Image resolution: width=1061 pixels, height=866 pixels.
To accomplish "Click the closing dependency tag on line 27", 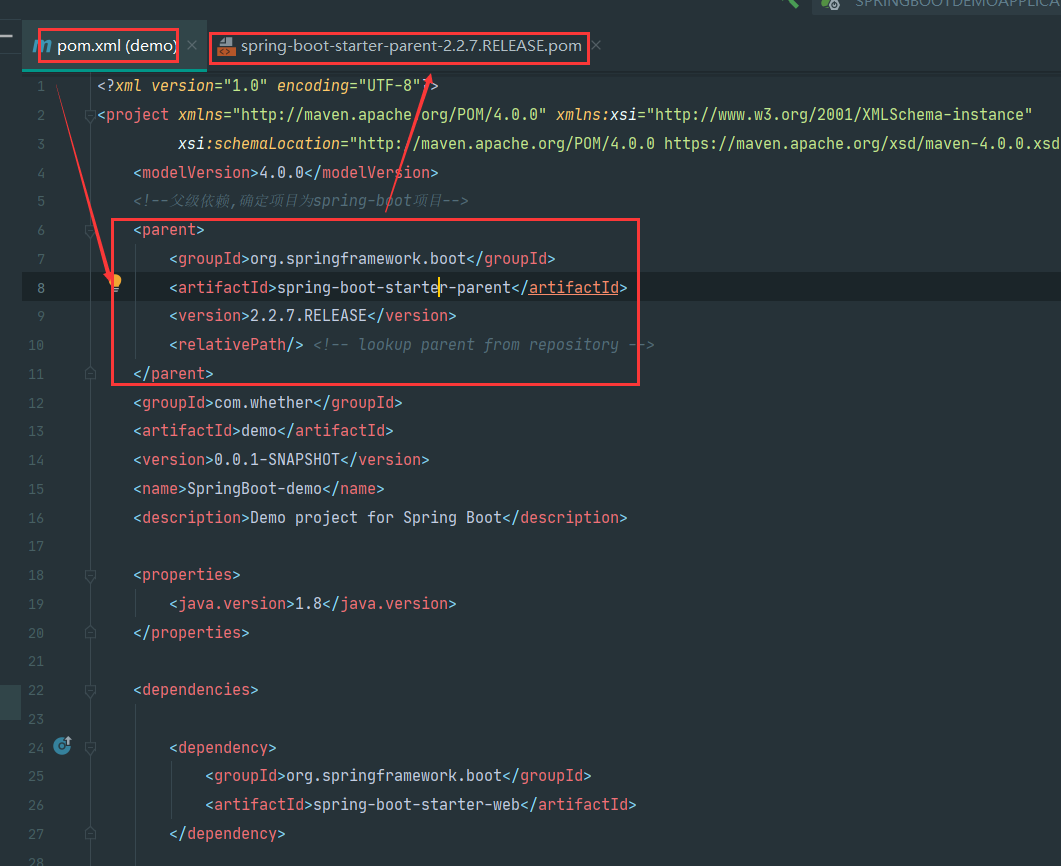I will [227, 834].
